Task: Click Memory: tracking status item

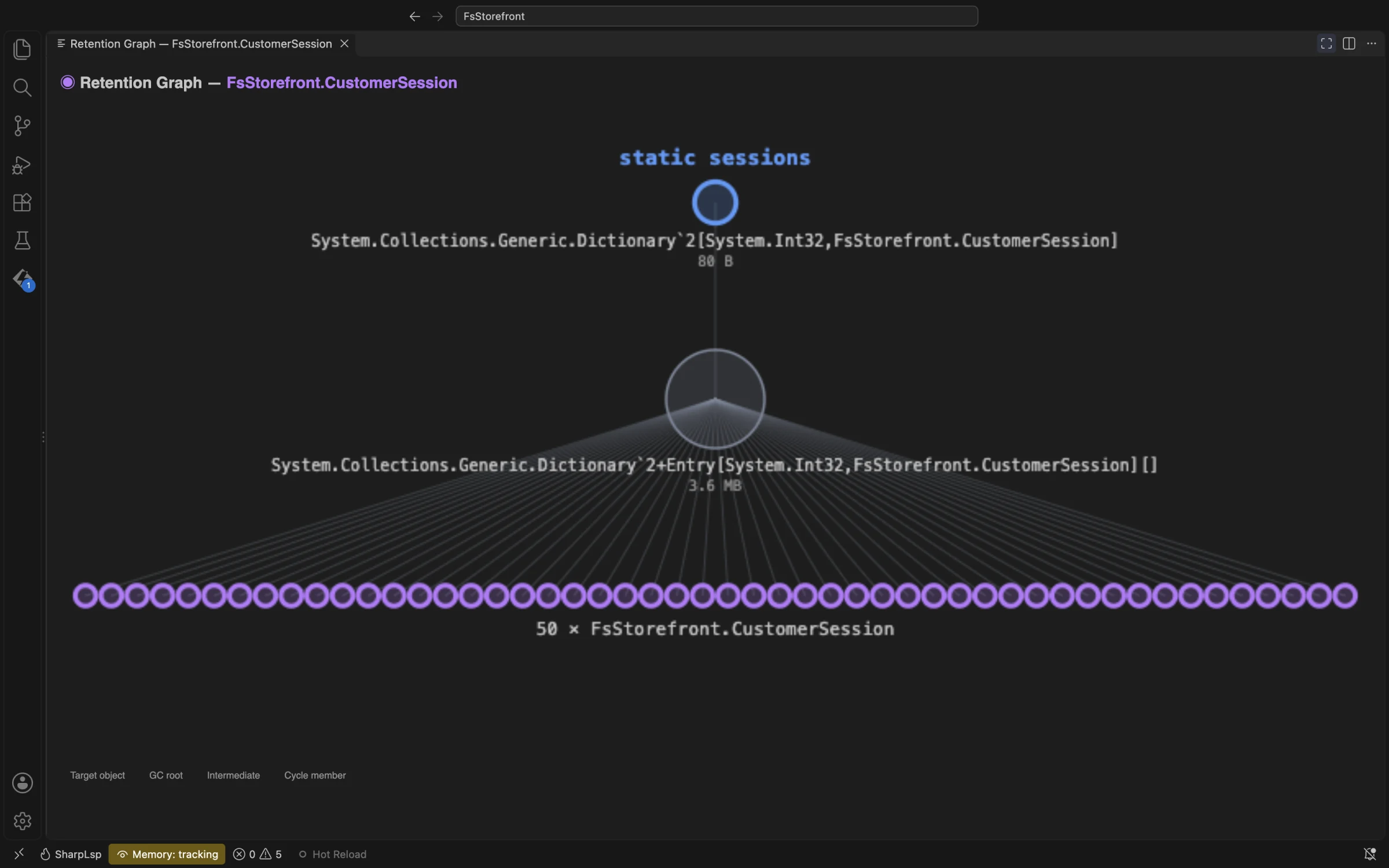Action: [x=167, y=854]
